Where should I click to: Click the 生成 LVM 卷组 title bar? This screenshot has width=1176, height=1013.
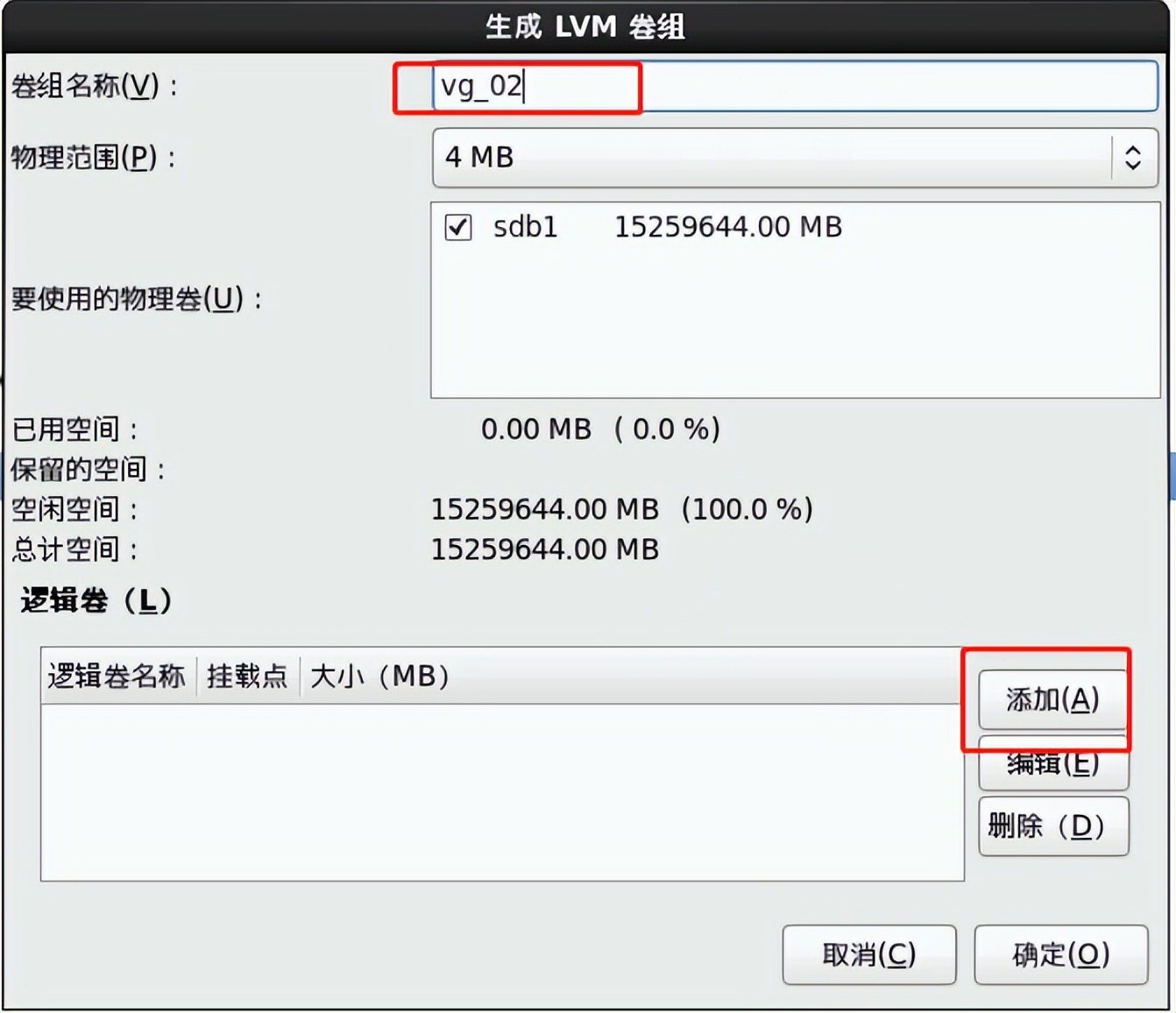588,27
